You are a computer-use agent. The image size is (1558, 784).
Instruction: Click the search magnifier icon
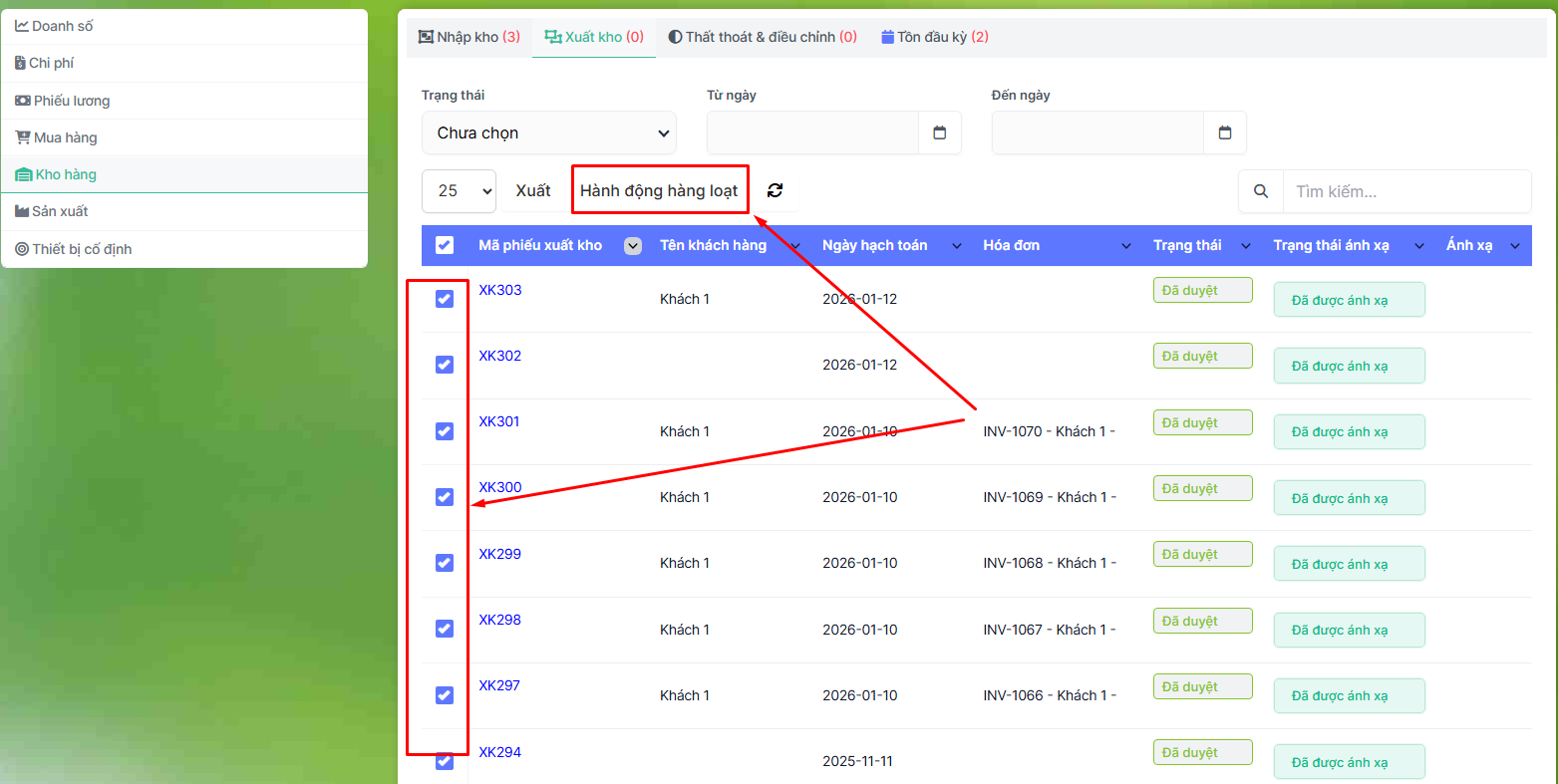(x=1261, y=191)
